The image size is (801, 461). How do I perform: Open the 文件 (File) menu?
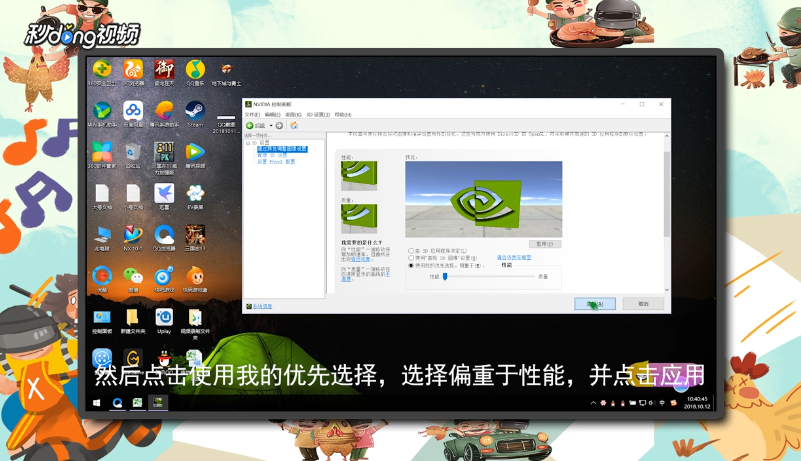pyautogui.click(x=252, y=114)
